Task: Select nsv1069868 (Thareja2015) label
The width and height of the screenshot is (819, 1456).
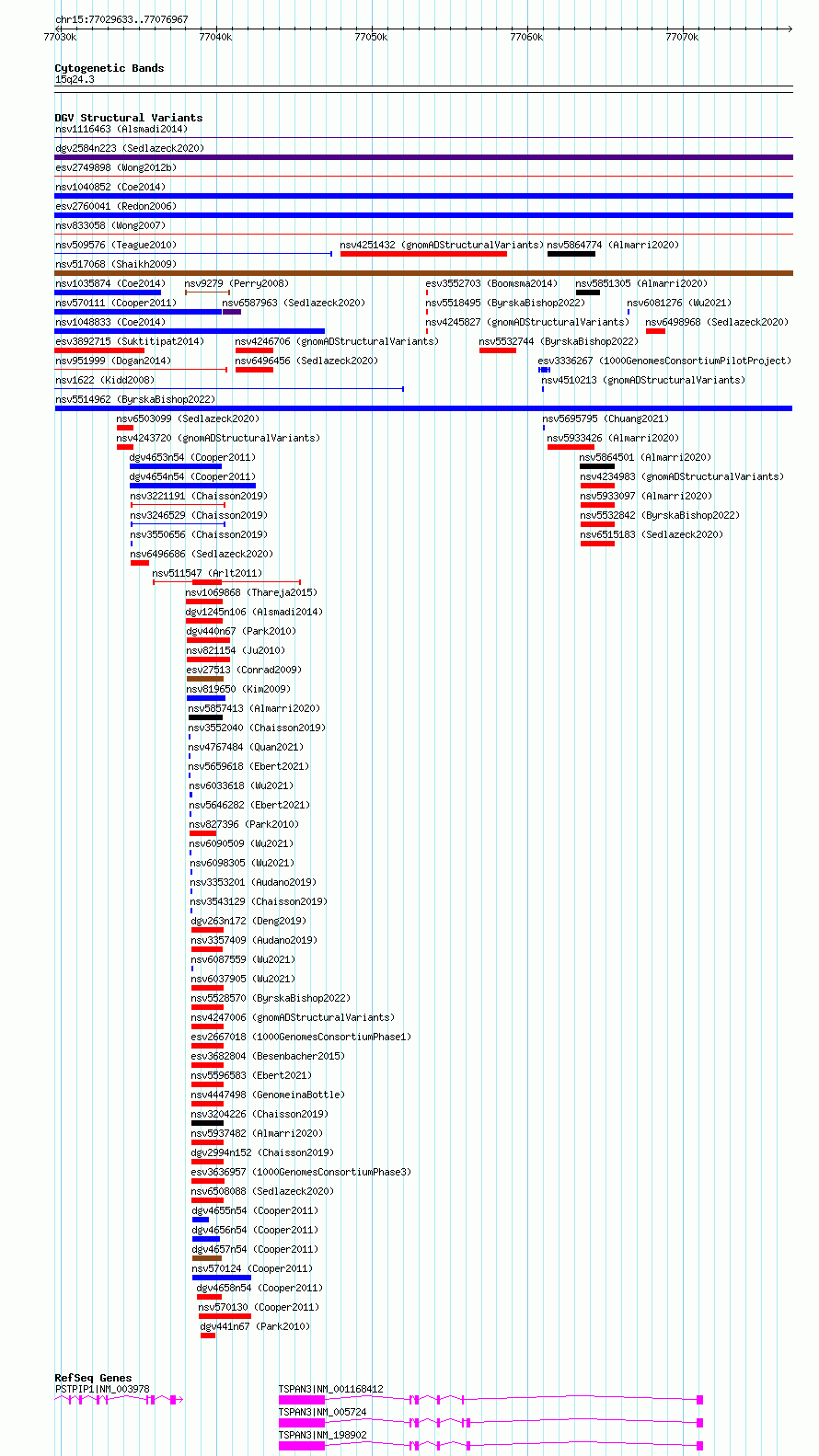Action: [x=251, y=592]
